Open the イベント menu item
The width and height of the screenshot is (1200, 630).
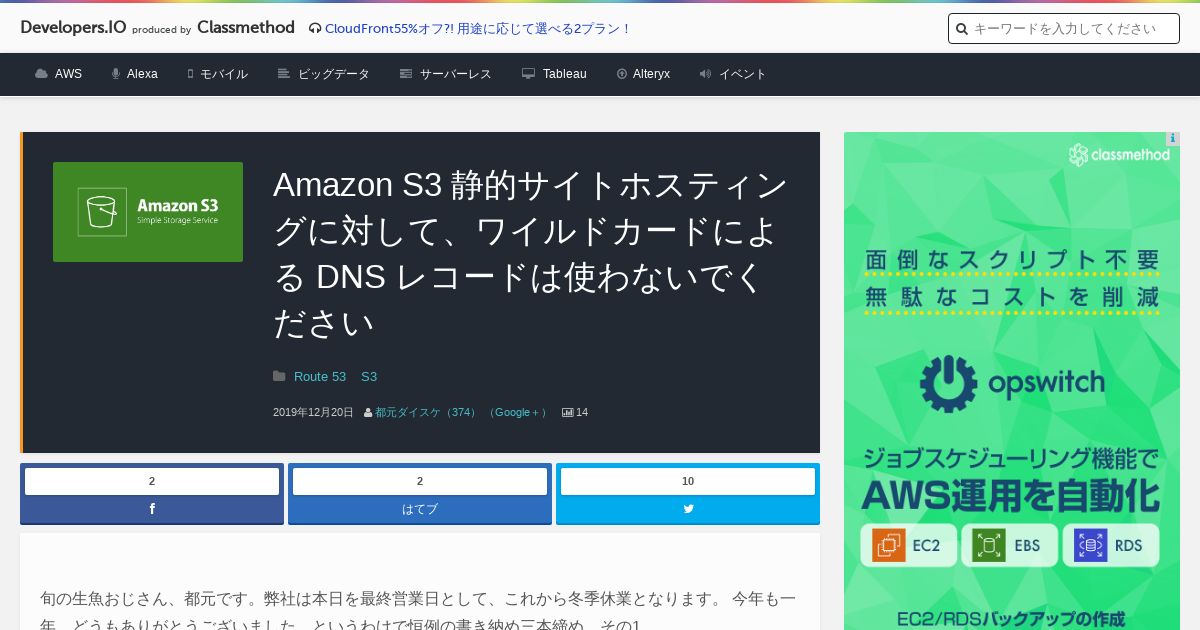tap(743, 74)
